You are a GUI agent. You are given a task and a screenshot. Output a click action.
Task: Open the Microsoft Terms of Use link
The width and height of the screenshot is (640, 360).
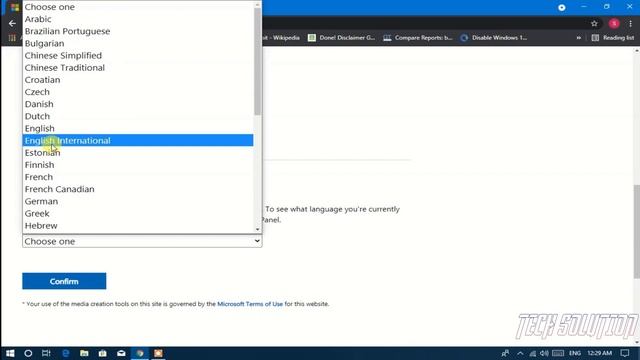point(250,304)
